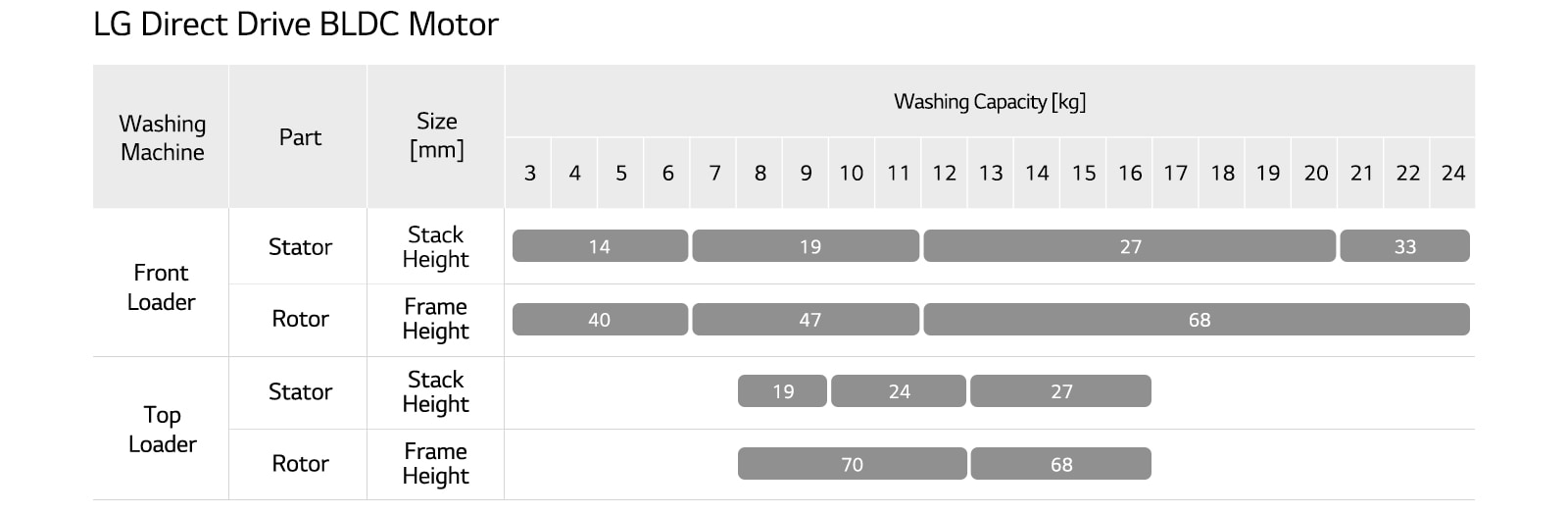Select the 16 kg capacity column header
Screen dimensions: 1568x514
point(1129,174)
